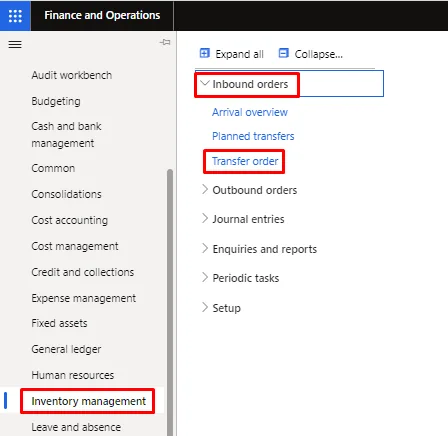Select Audit workbench module
448x436 pixels.
click(72, 75)
